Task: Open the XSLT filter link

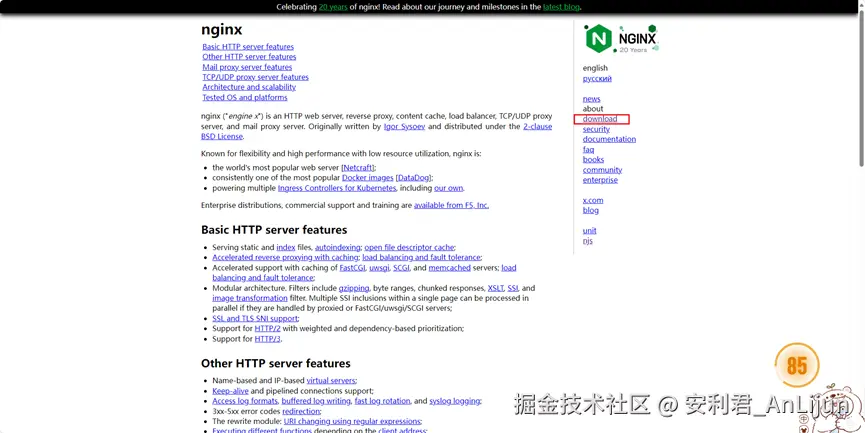Action: [495, 288]
